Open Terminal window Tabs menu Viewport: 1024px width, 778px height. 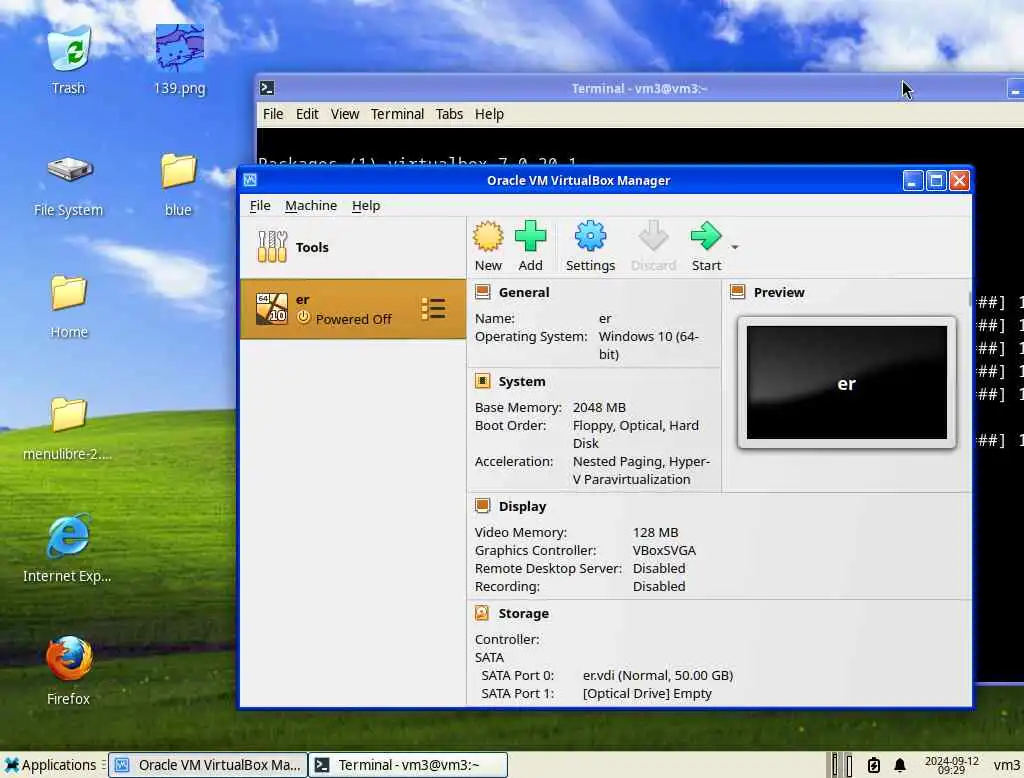click(449, 114)
